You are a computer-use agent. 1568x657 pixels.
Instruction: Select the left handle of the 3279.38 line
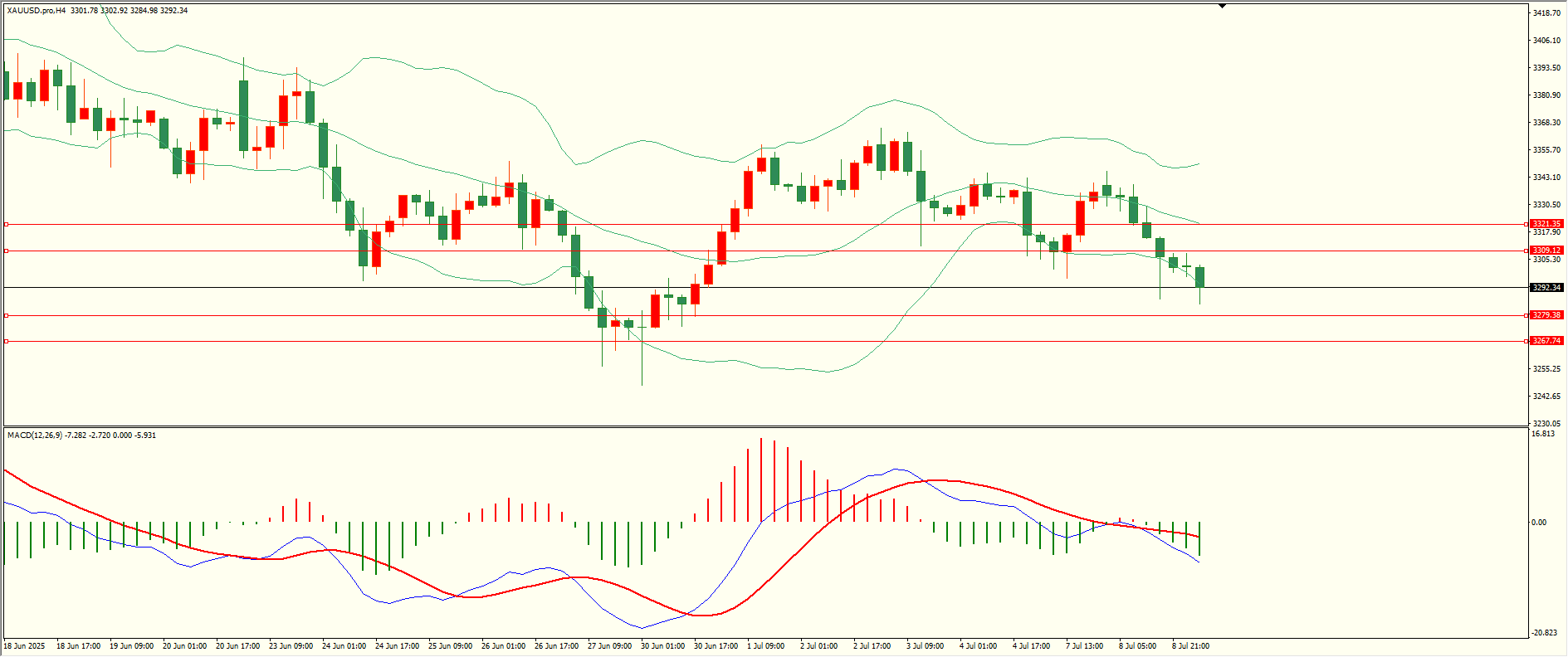7,315
